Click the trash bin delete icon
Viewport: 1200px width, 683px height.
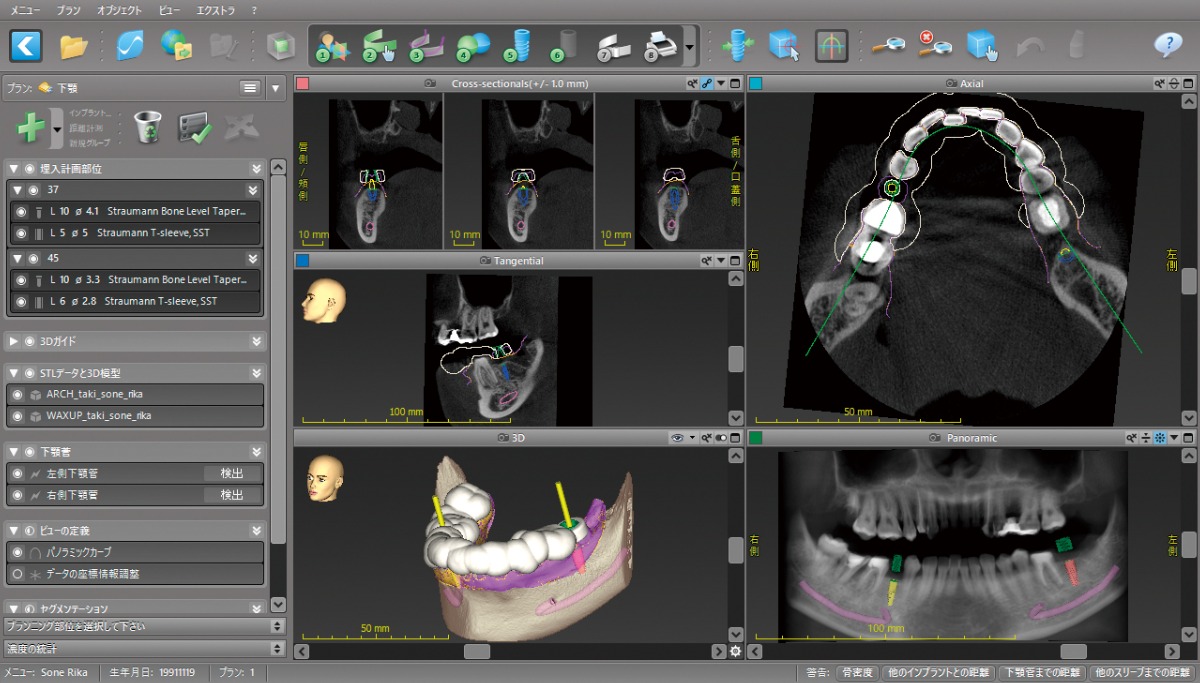coord(147,127)
